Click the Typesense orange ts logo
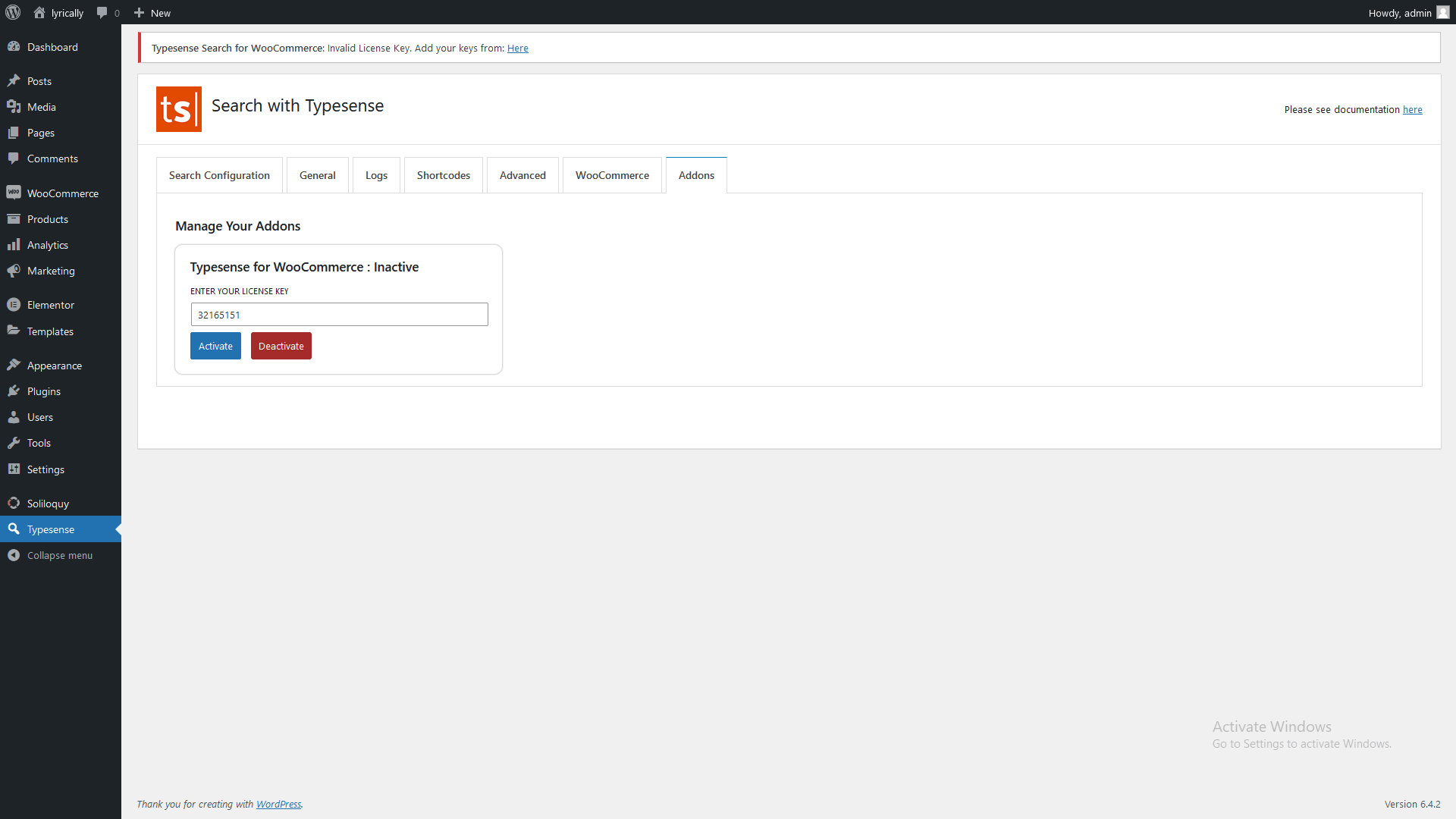Viewport: 1456px width, 819px height. pos(178,109)
